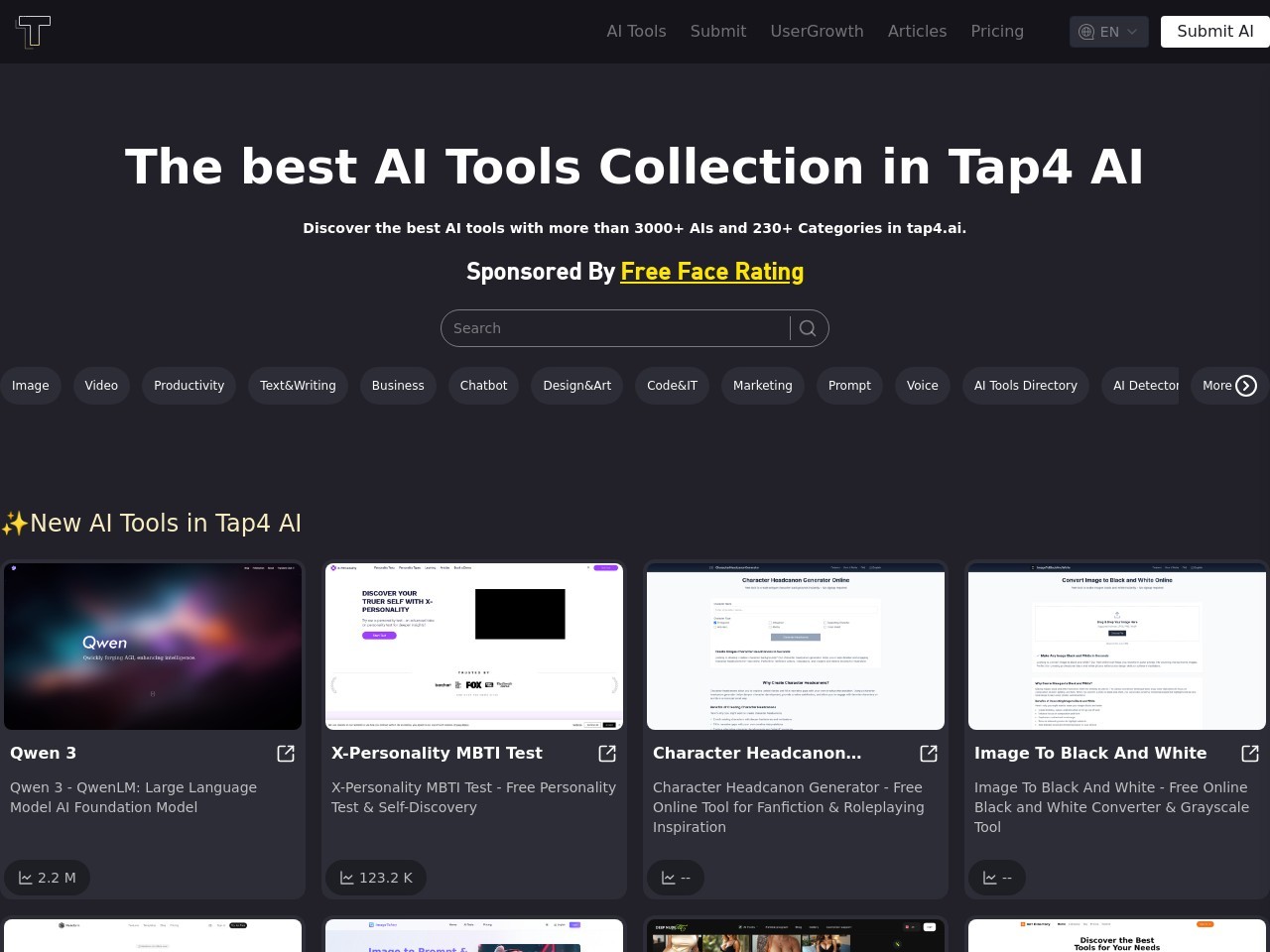Open AI Tools in the navigation
This screenshot has width=1270, height=952.
(637, 31)
